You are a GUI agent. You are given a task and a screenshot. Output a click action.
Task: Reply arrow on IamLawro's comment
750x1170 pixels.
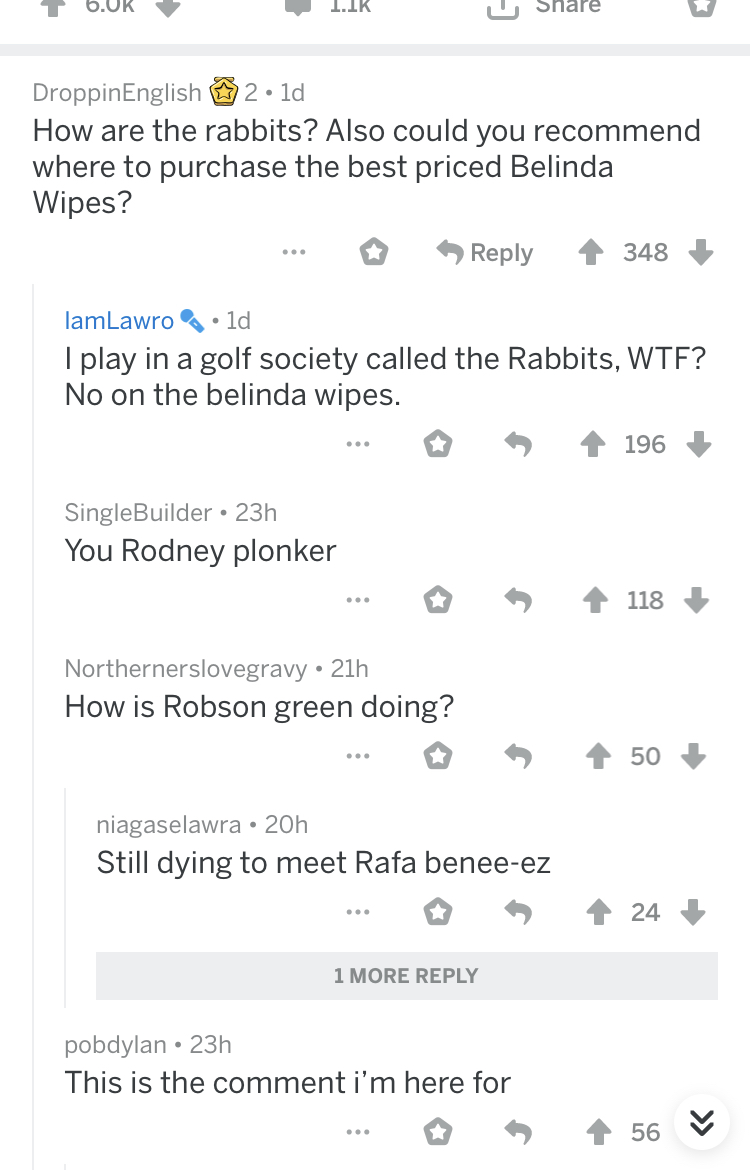[517, 444]
